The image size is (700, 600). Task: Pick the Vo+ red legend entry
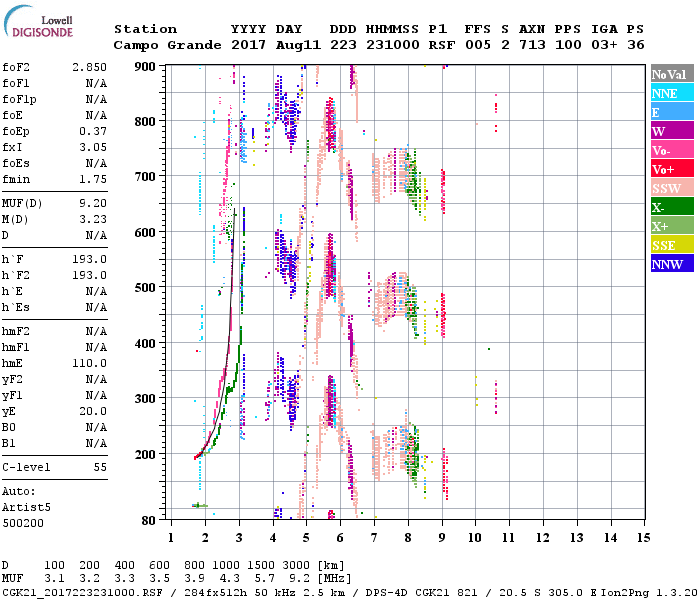668,169
